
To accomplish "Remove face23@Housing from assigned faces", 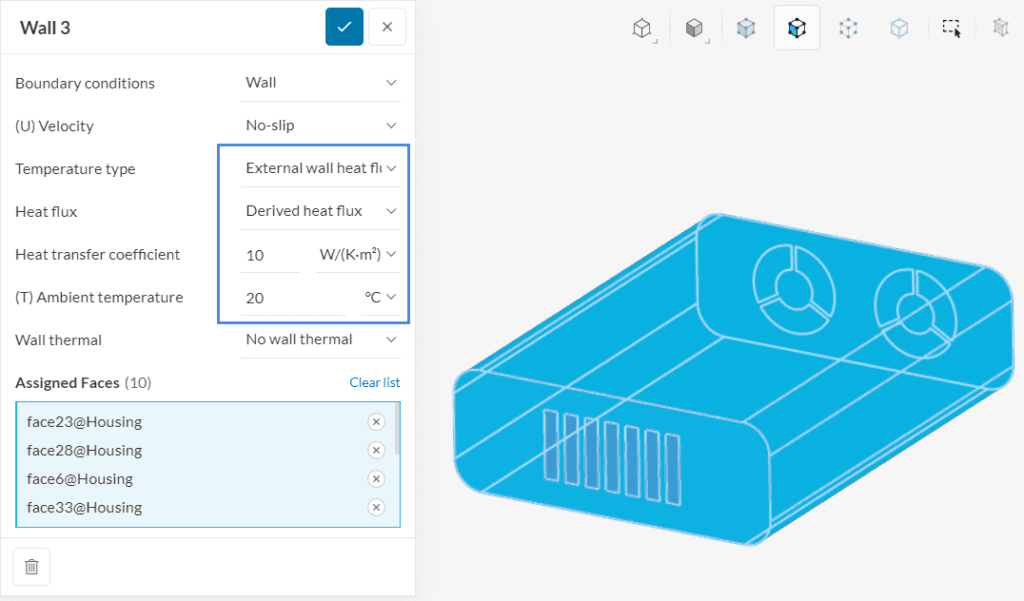I will click(x=376, y=422).
